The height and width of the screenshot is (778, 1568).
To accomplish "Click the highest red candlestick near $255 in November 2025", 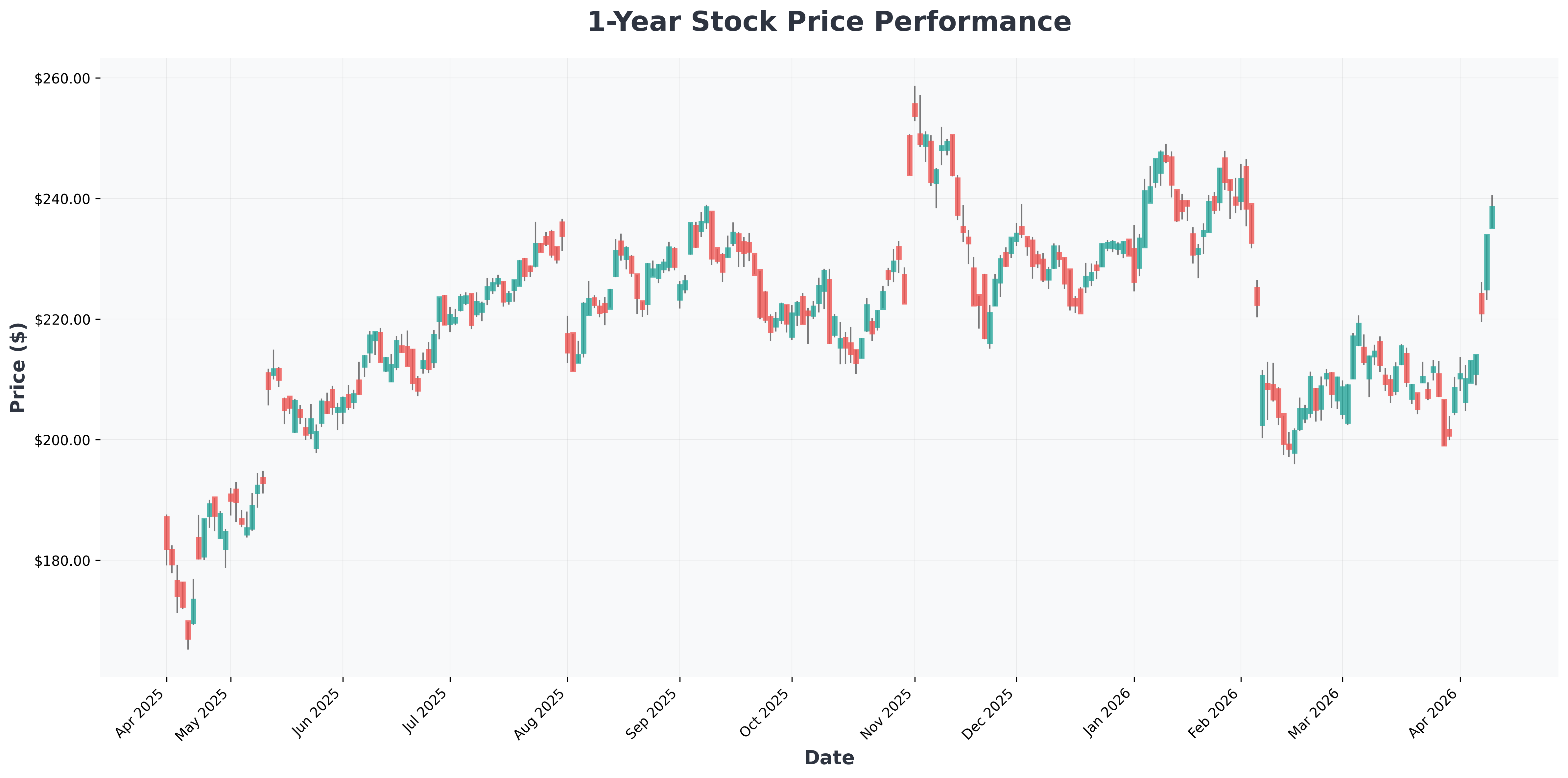I will click(x=914, y=110).
